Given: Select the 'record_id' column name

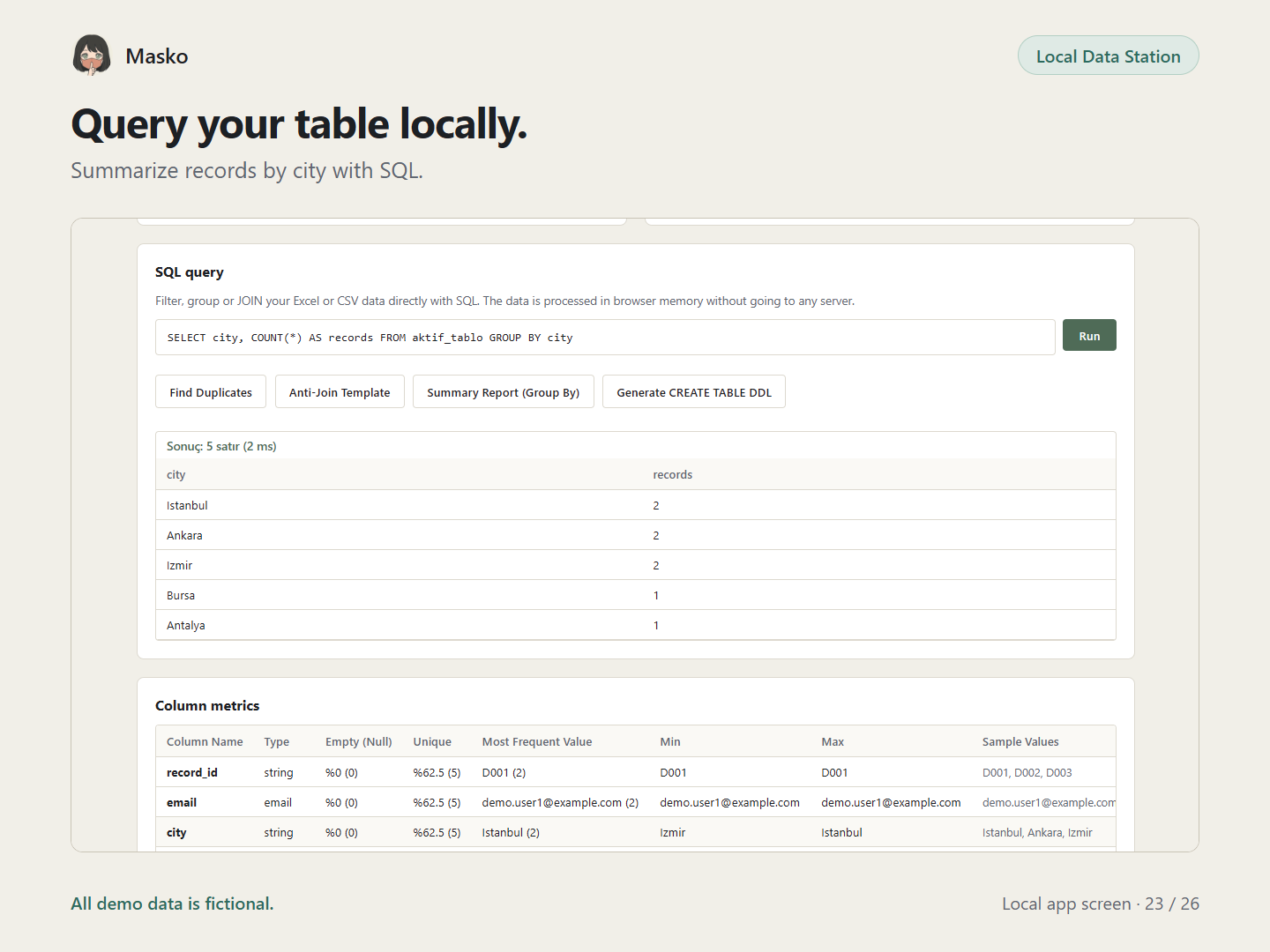Looking at the screenshot, I should tap(192, 772).
